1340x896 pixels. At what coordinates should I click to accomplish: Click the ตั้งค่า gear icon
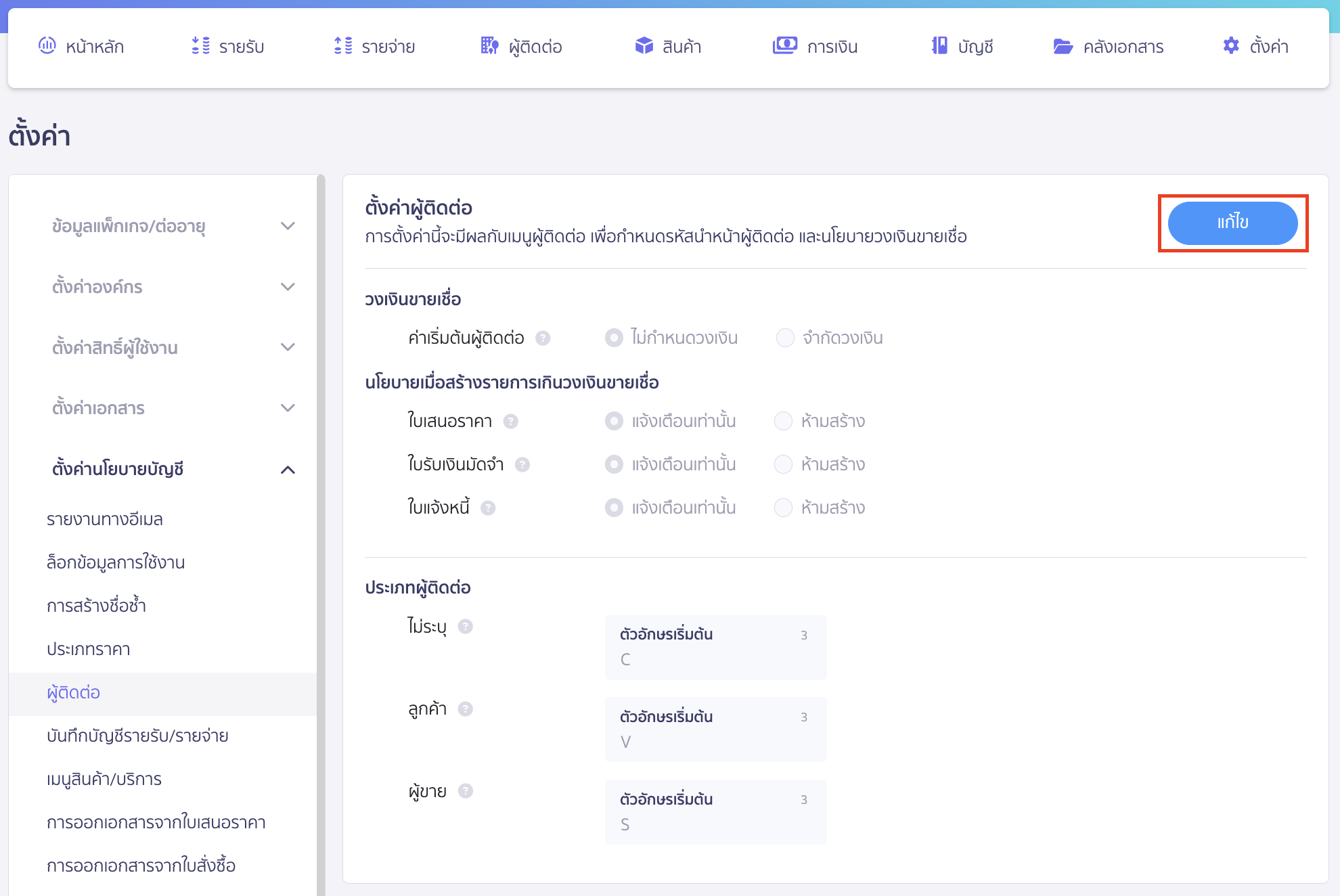(x=1232, y=46)
